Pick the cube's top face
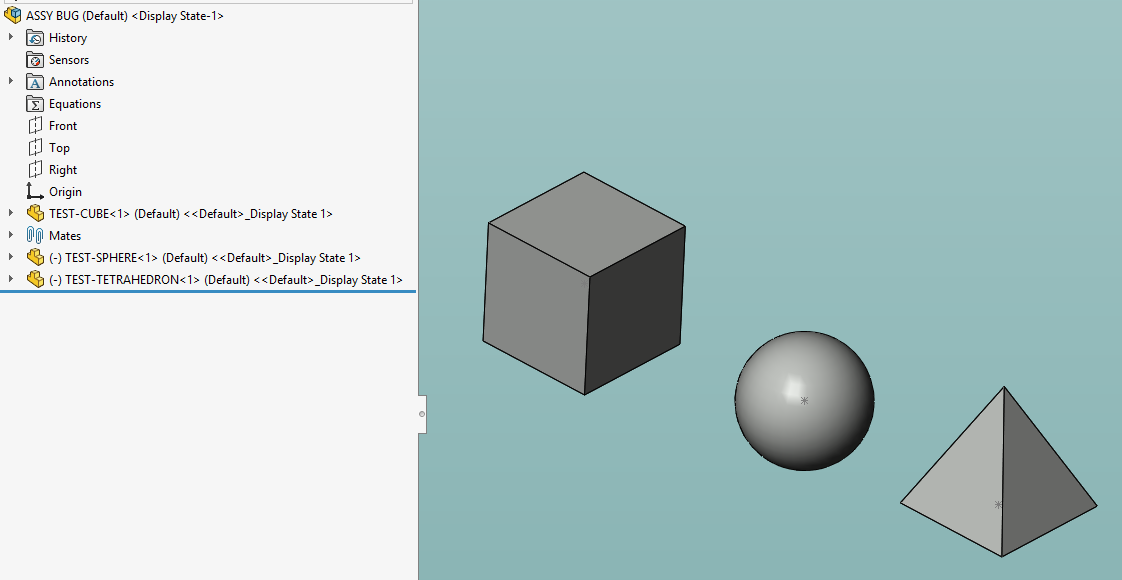The image size is (1122, 580). pos(587,223)
